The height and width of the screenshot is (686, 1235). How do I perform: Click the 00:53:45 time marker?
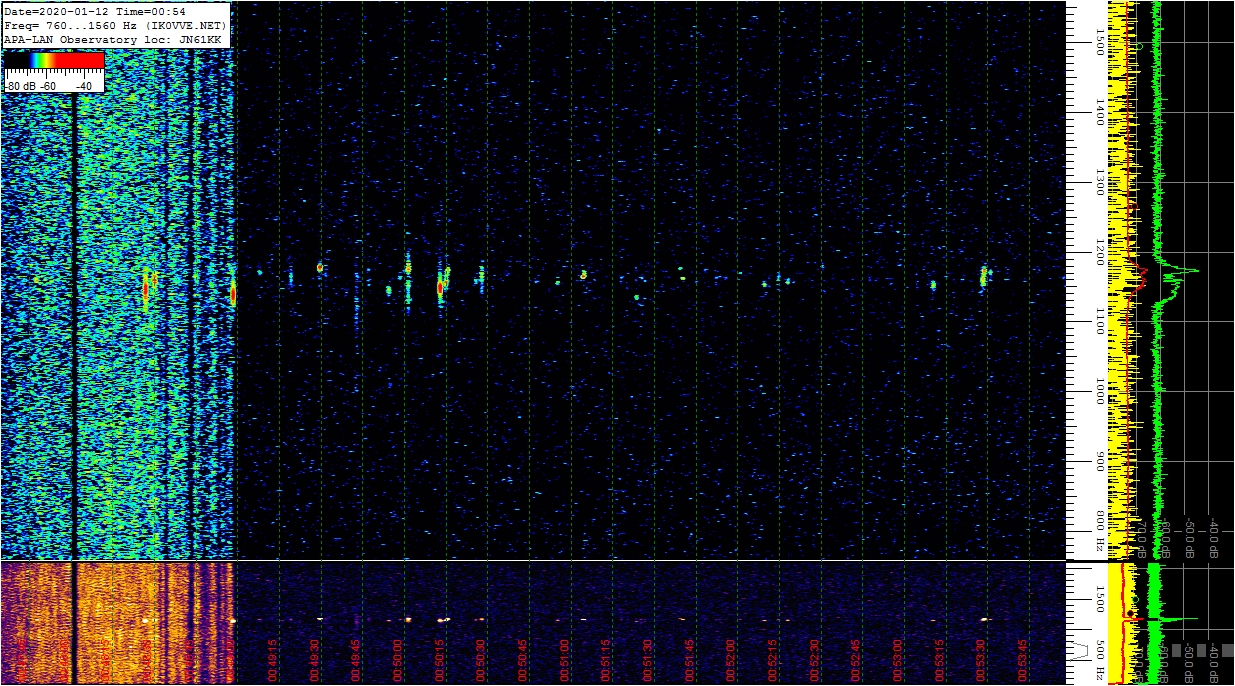(x=1022, y=661)
